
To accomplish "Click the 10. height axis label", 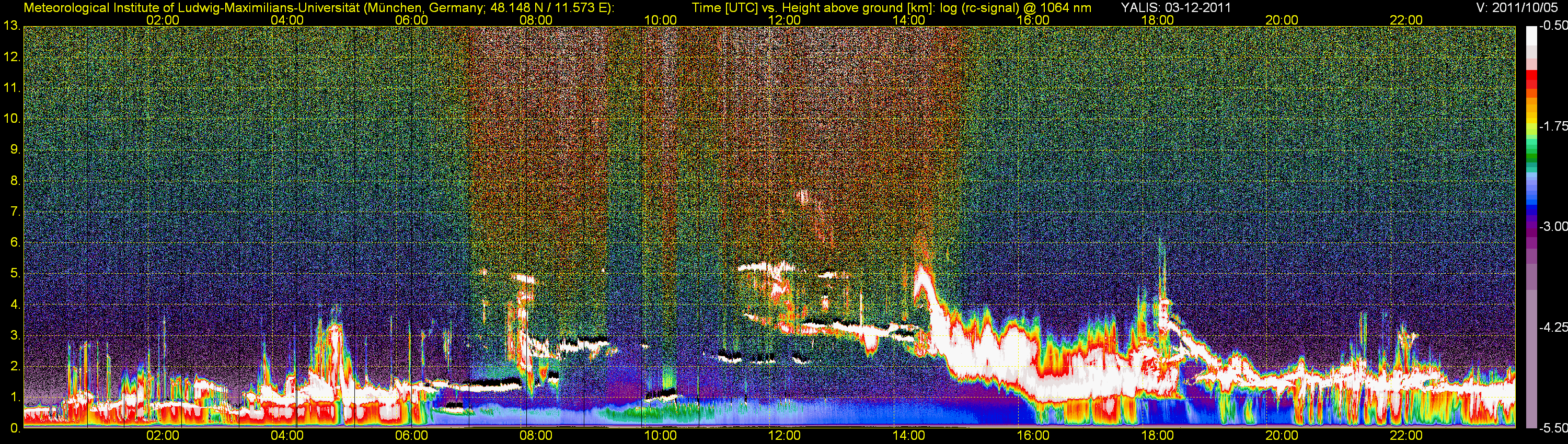I will pos(12,119).
